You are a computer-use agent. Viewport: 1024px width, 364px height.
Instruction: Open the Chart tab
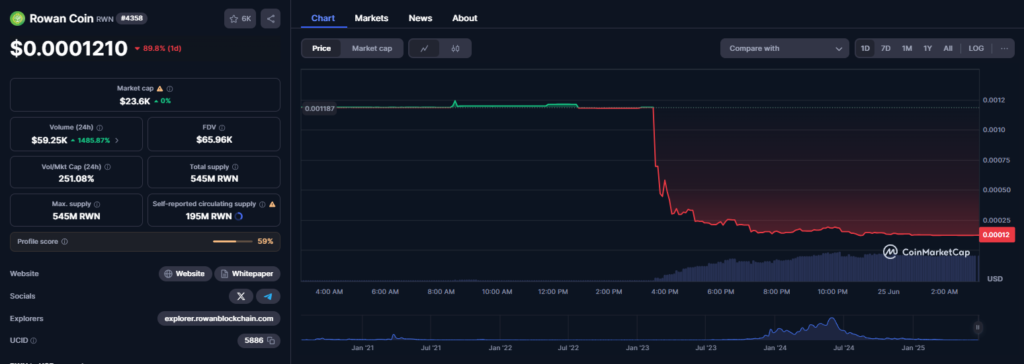click(323, 18)
